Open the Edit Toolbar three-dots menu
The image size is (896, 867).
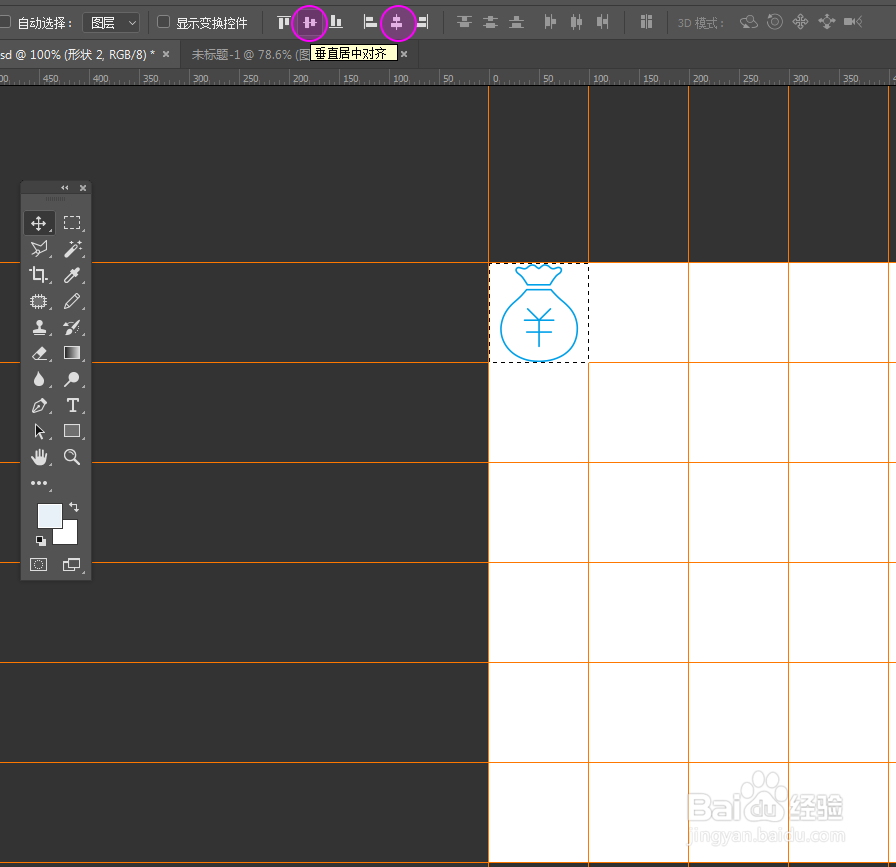tap(39, 483)
